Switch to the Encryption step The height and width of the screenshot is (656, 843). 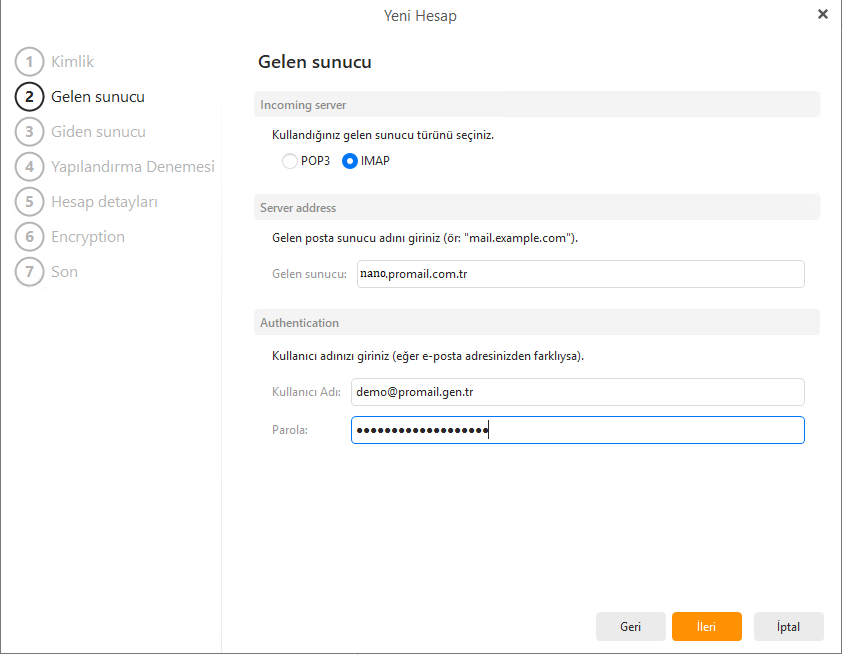[x=88, y=237]
